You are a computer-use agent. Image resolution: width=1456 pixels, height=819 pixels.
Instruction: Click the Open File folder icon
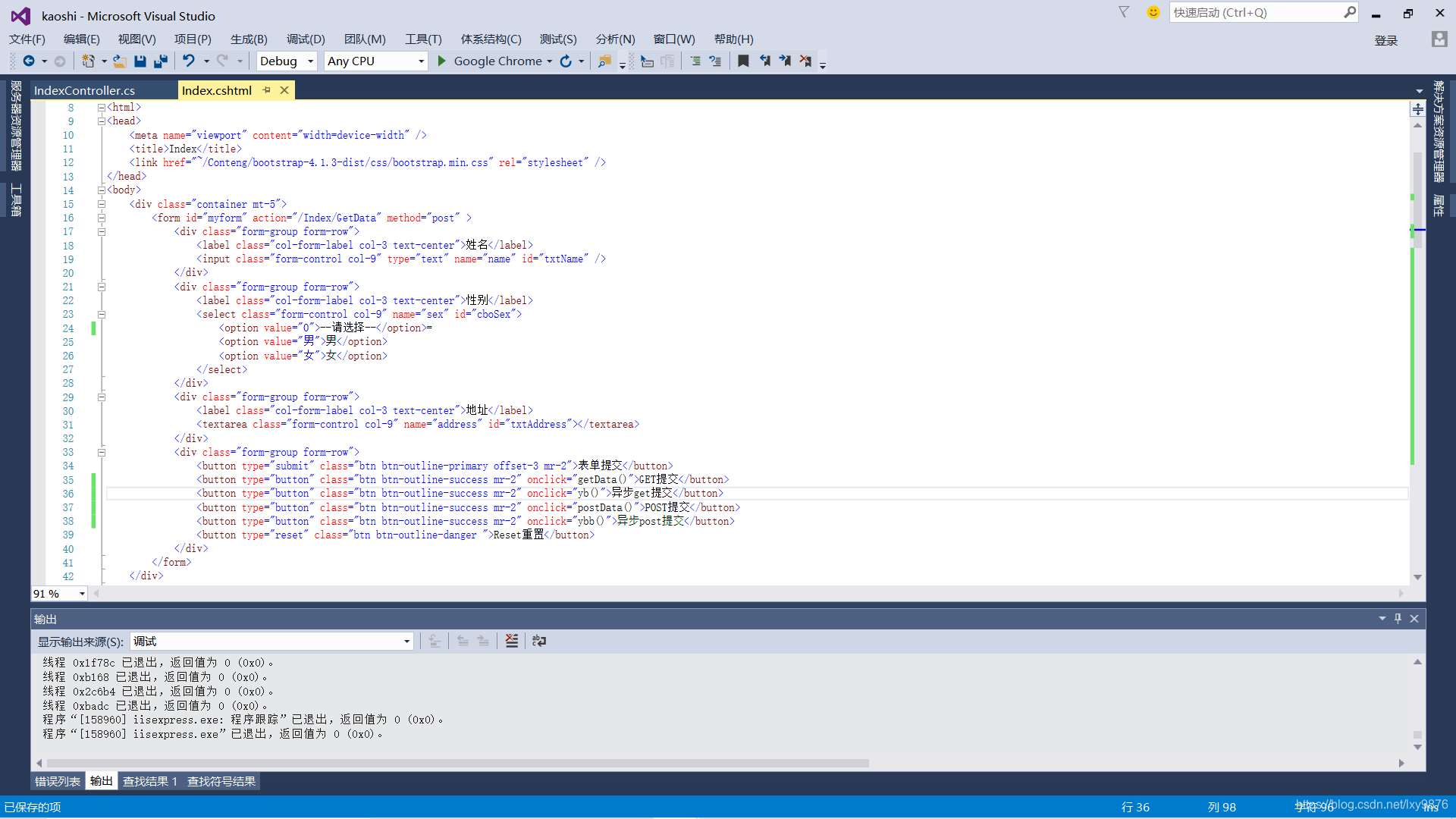(x=120, y=61)
